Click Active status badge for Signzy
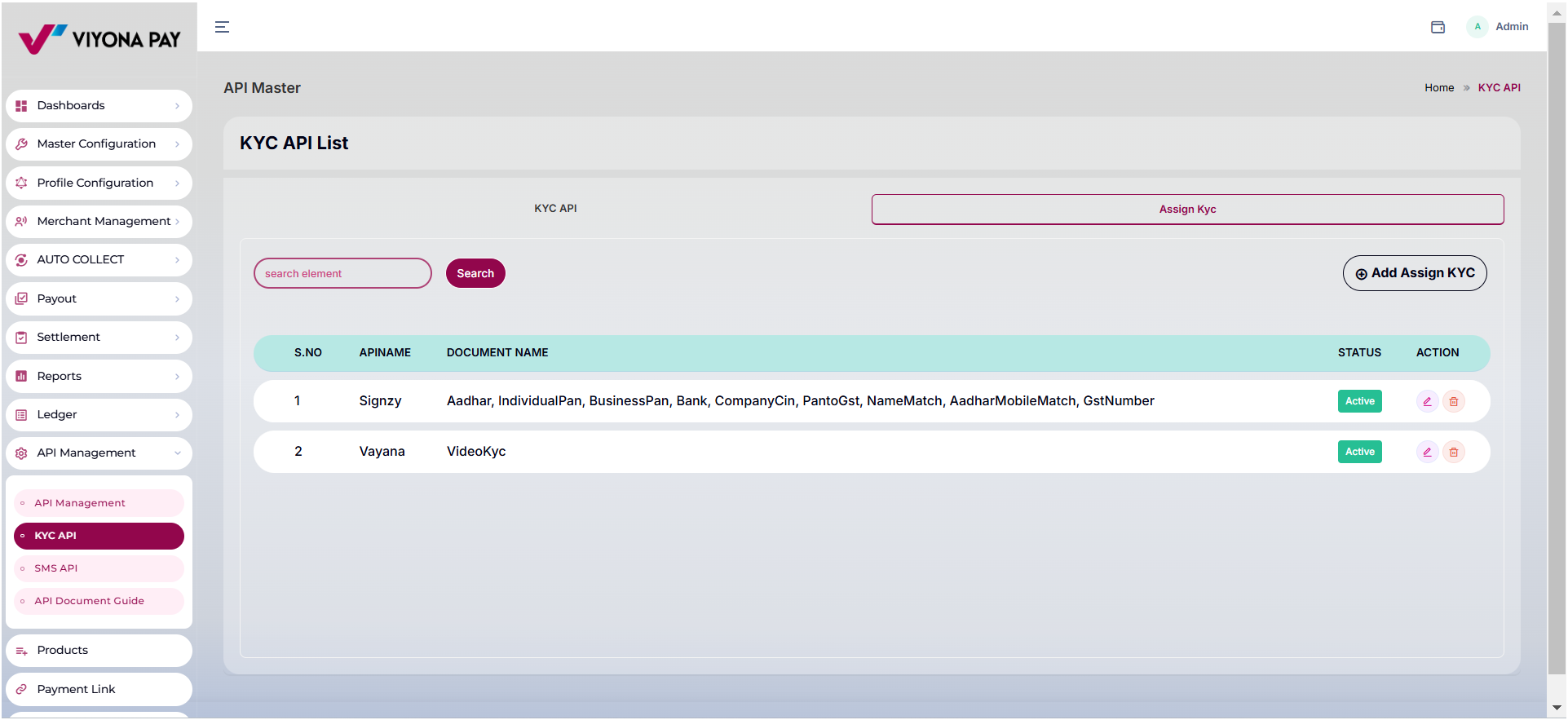 [1359, 401]
